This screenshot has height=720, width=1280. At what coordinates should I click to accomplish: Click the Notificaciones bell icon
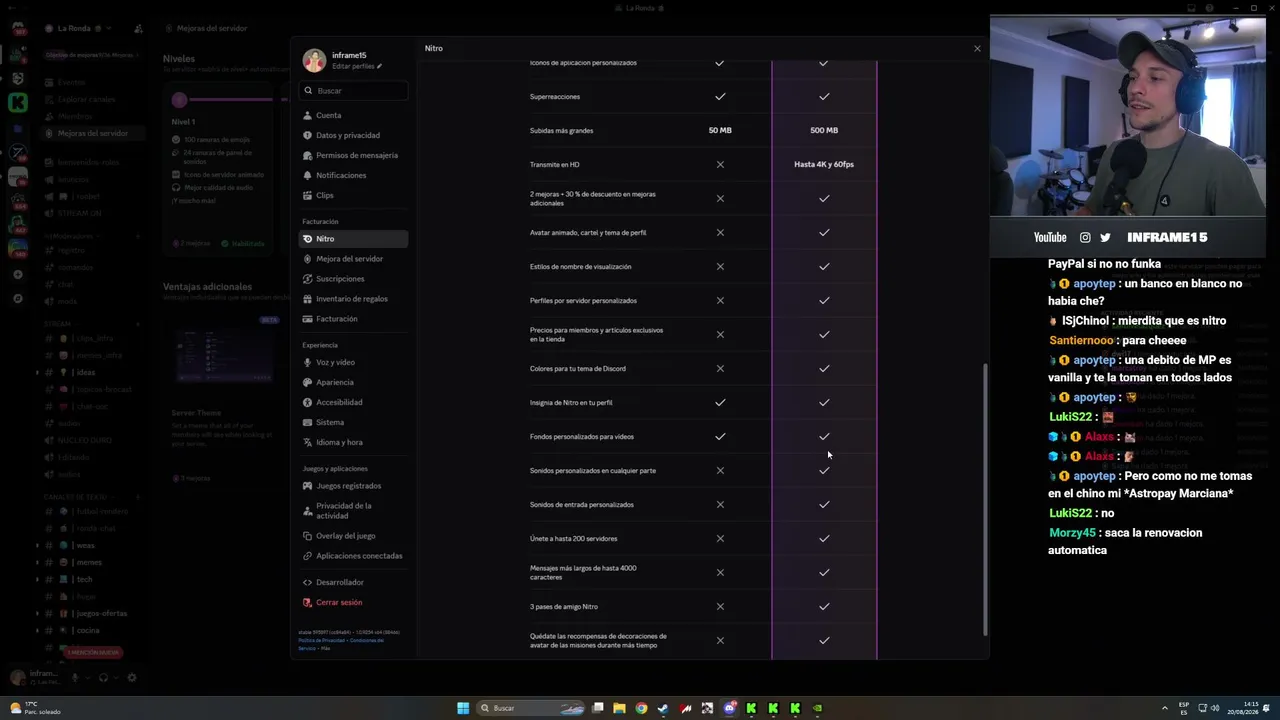tap(308, 175)
